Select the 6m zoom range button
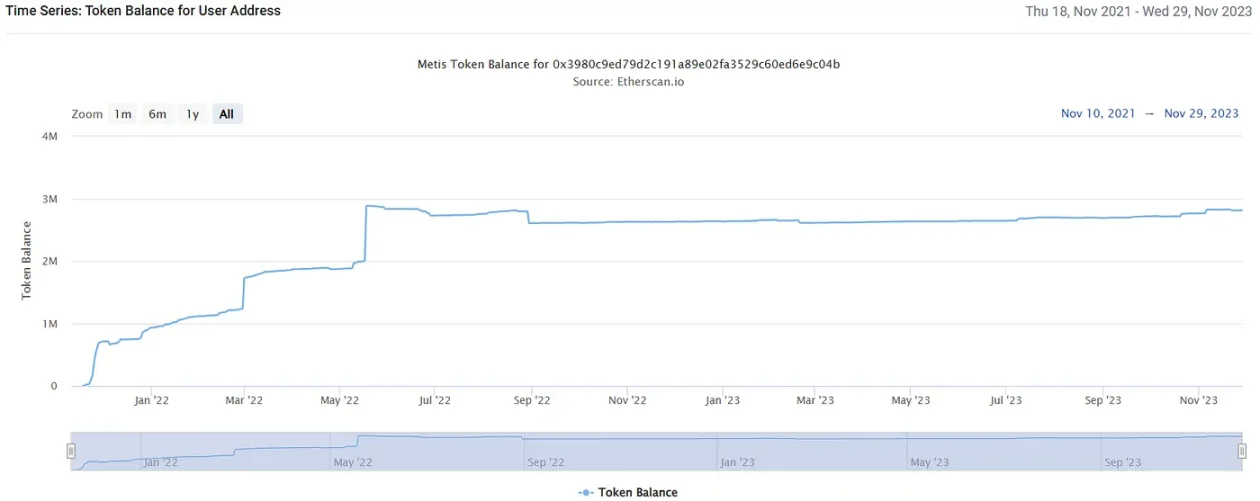1260x501 pixels. coord(157,114)
